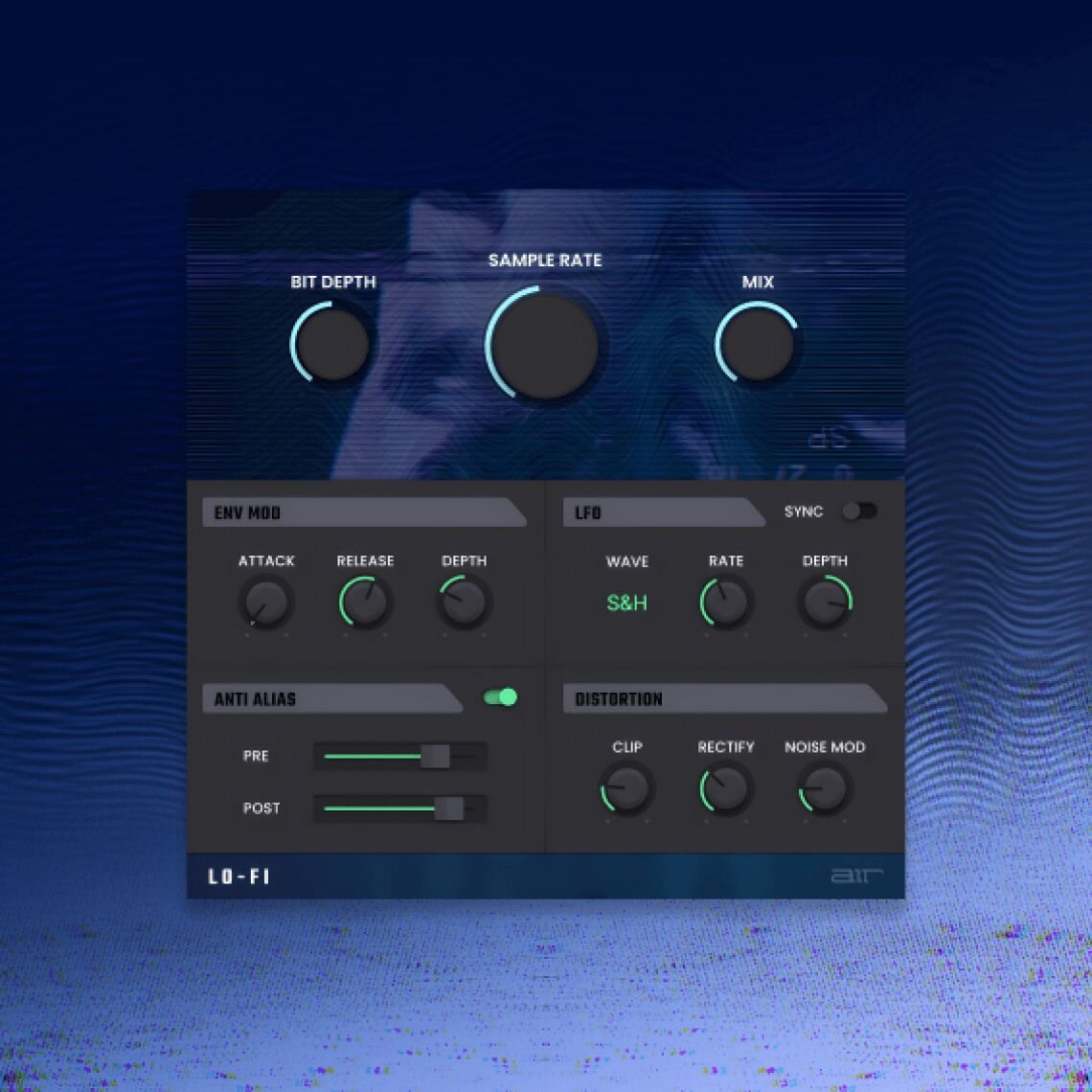Viewport: 1092px width, 1092px height.
Task: Click the Distortion Clip knob
Action: (626, 788)
